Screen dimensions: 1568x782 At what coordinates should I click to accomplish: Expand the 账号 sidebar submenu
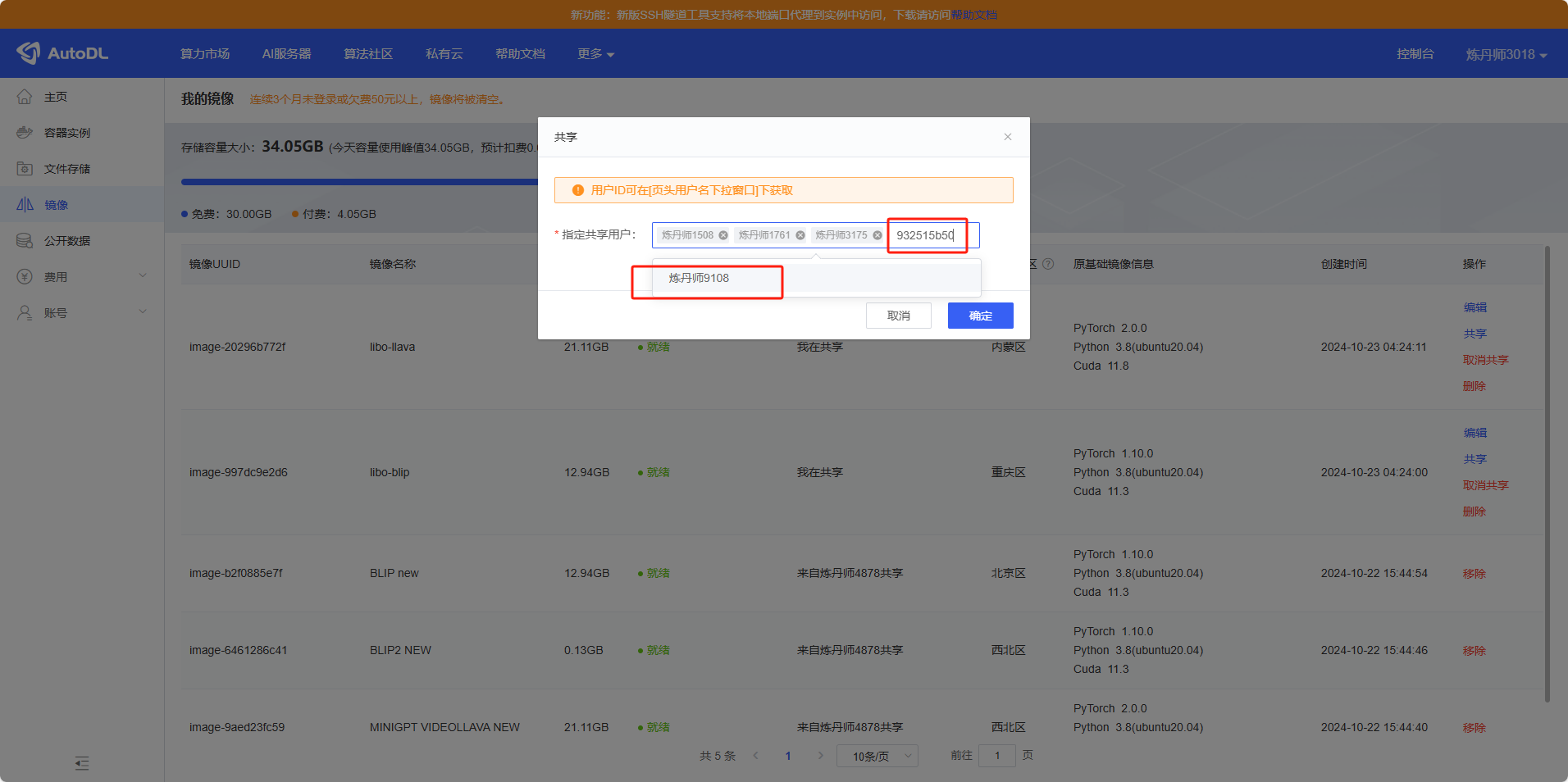[143, 312]
